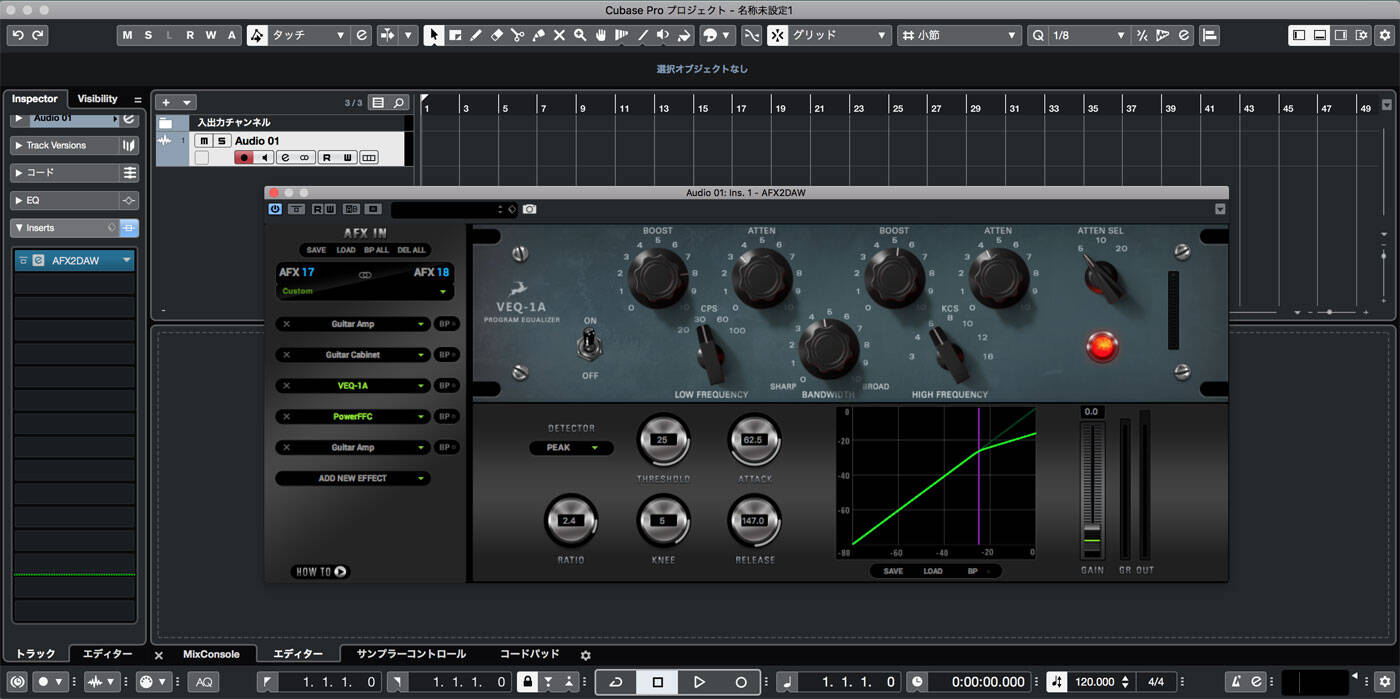
Task: Select the Time Warp tool
Action: click(622, 35)
